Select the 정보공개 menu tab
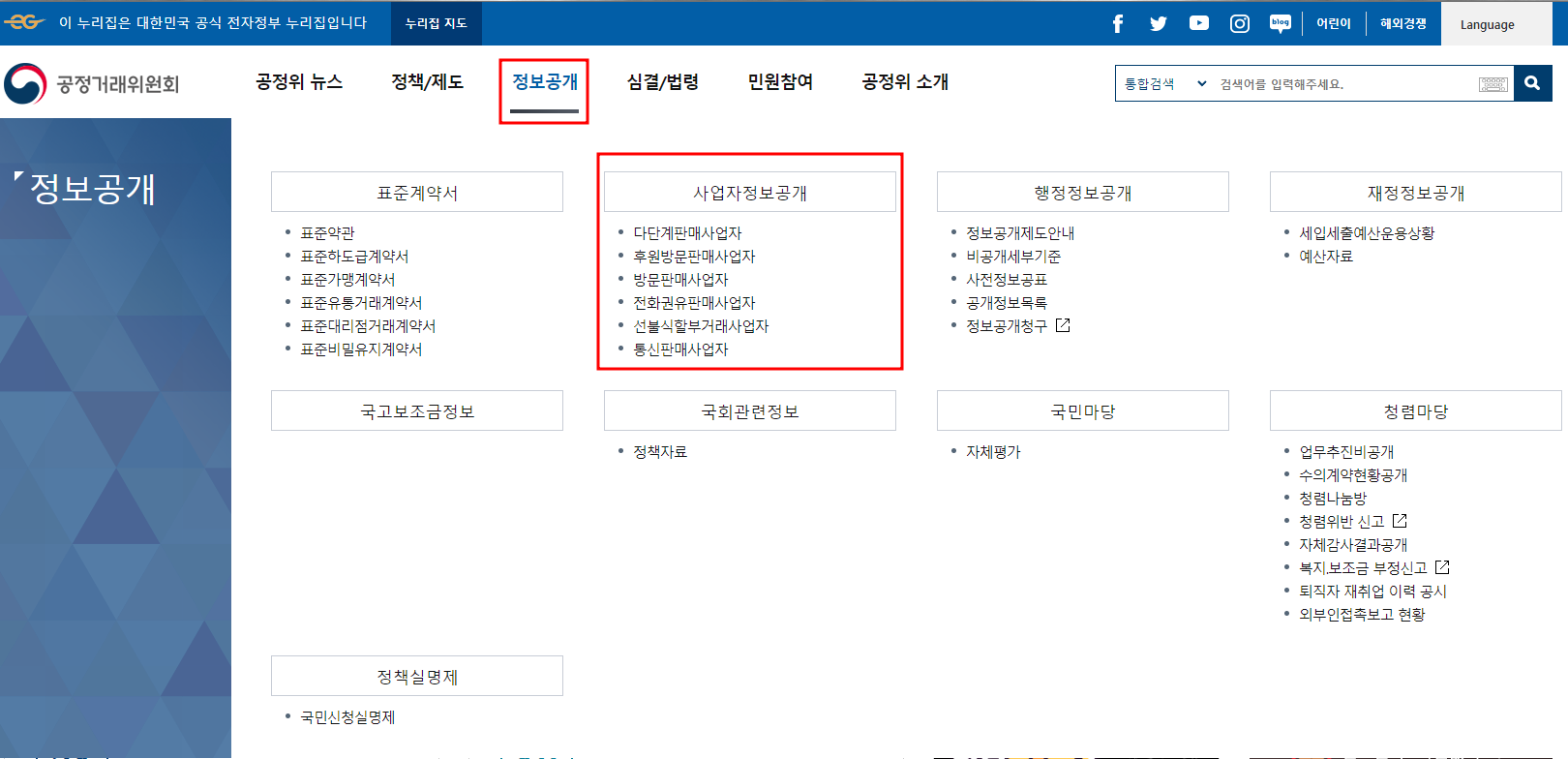This screenshot has height=759, width=1568. tap(545, 82)
